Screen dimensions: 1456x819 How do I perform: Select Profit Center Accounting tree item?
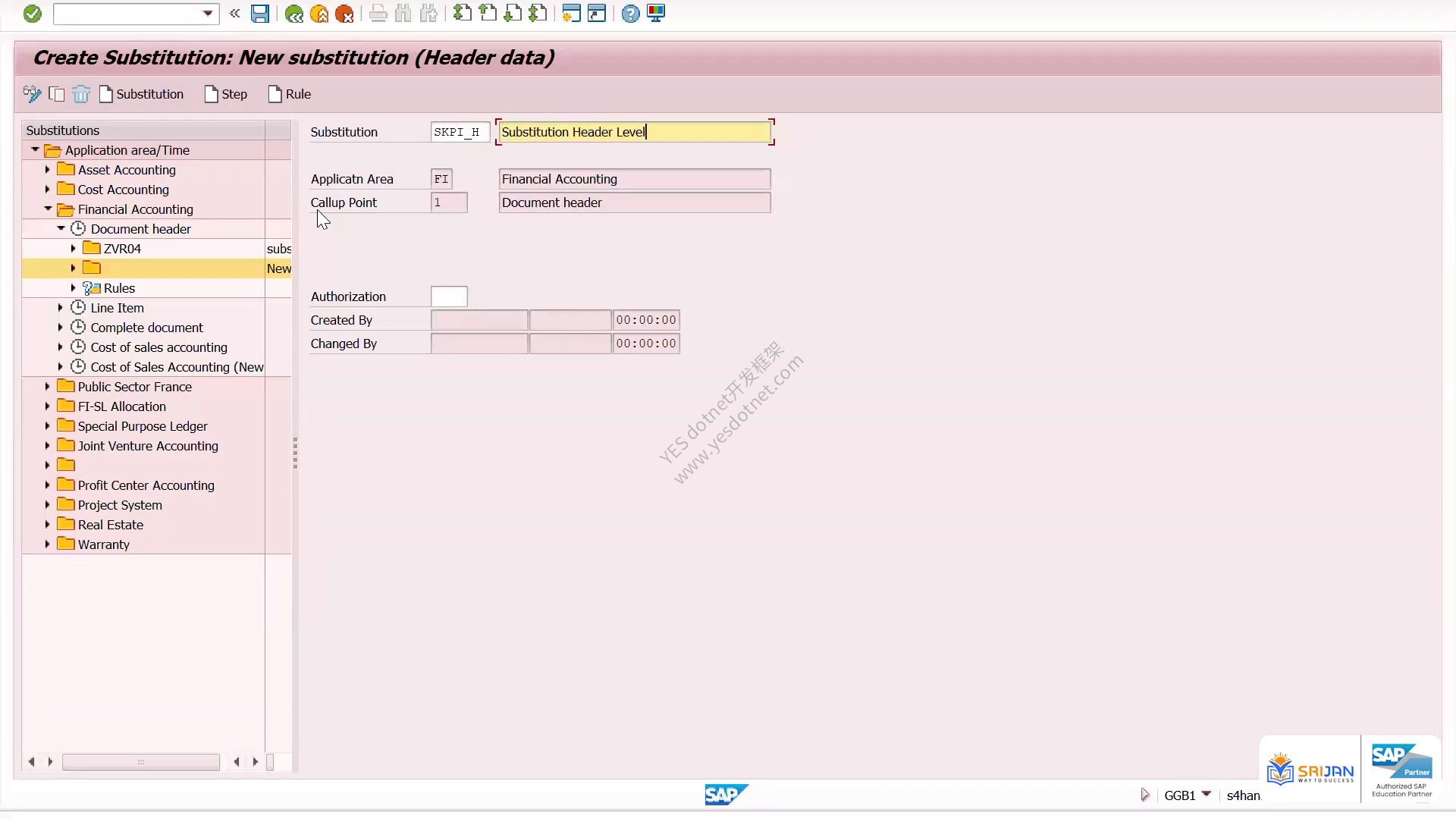tap(146, 485)
